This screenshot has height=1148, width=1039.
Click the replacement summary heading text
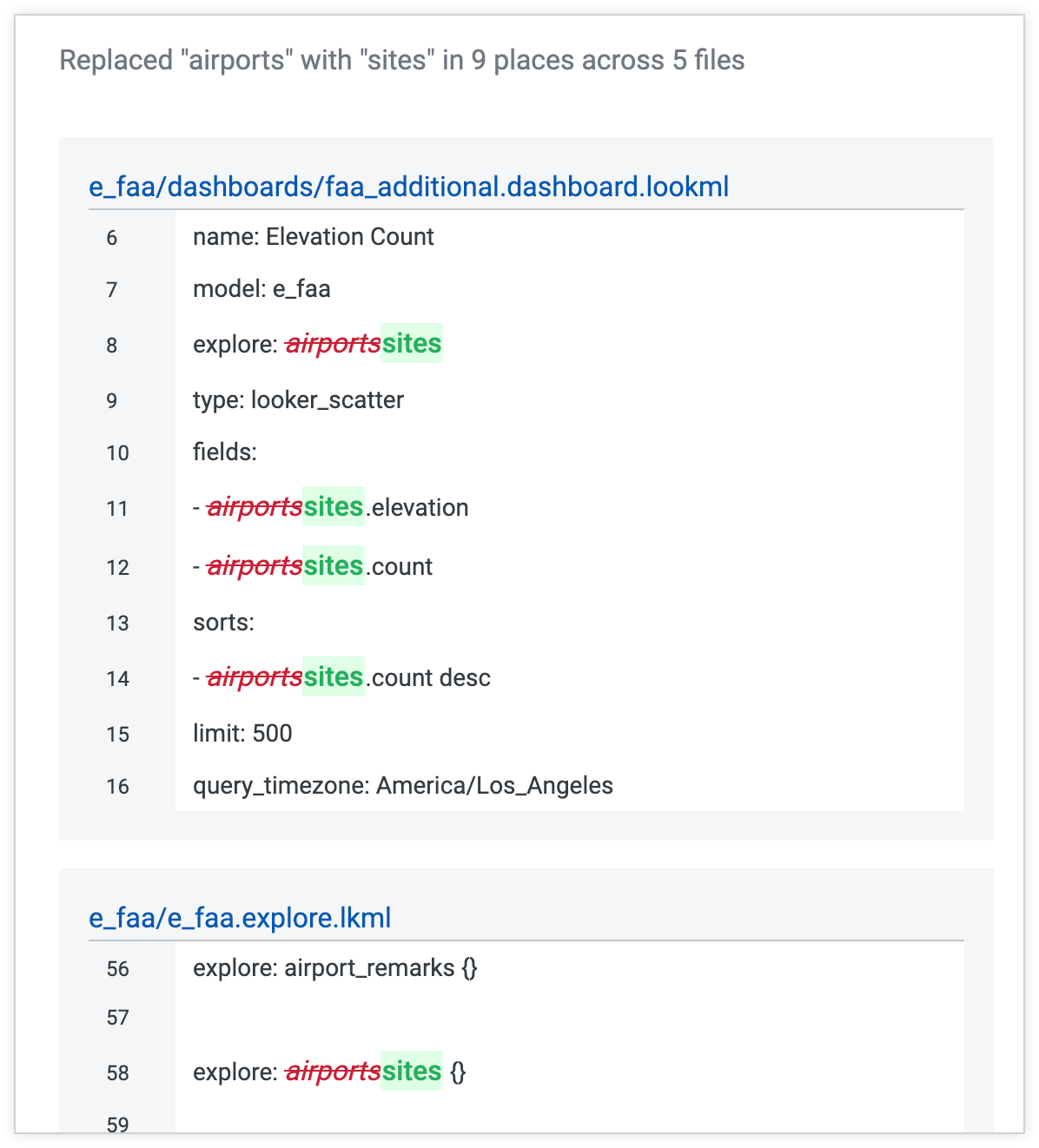pyautogui.click(x=401, y=61)
